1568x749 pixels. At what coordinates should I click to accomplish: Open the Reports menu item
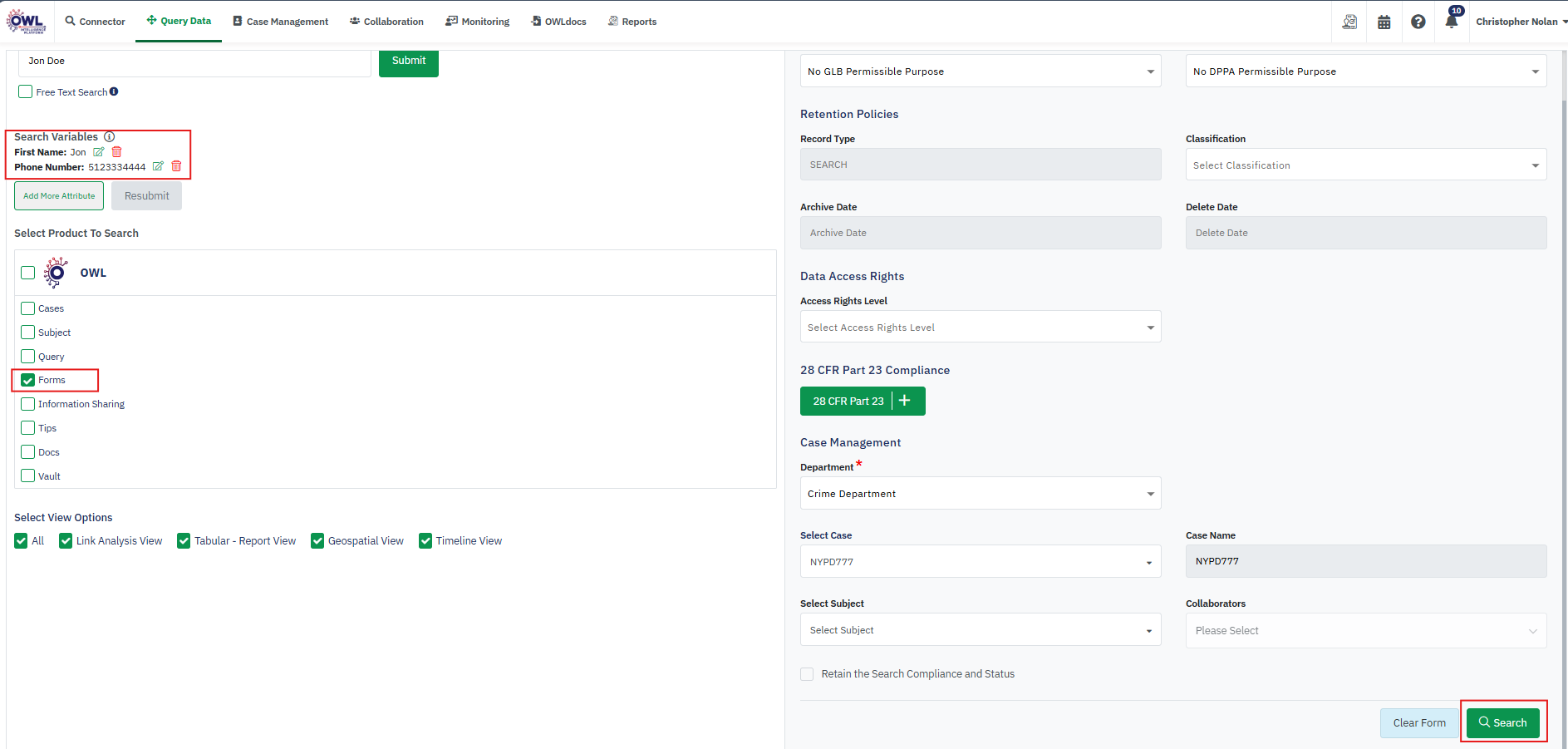(632, 22)
